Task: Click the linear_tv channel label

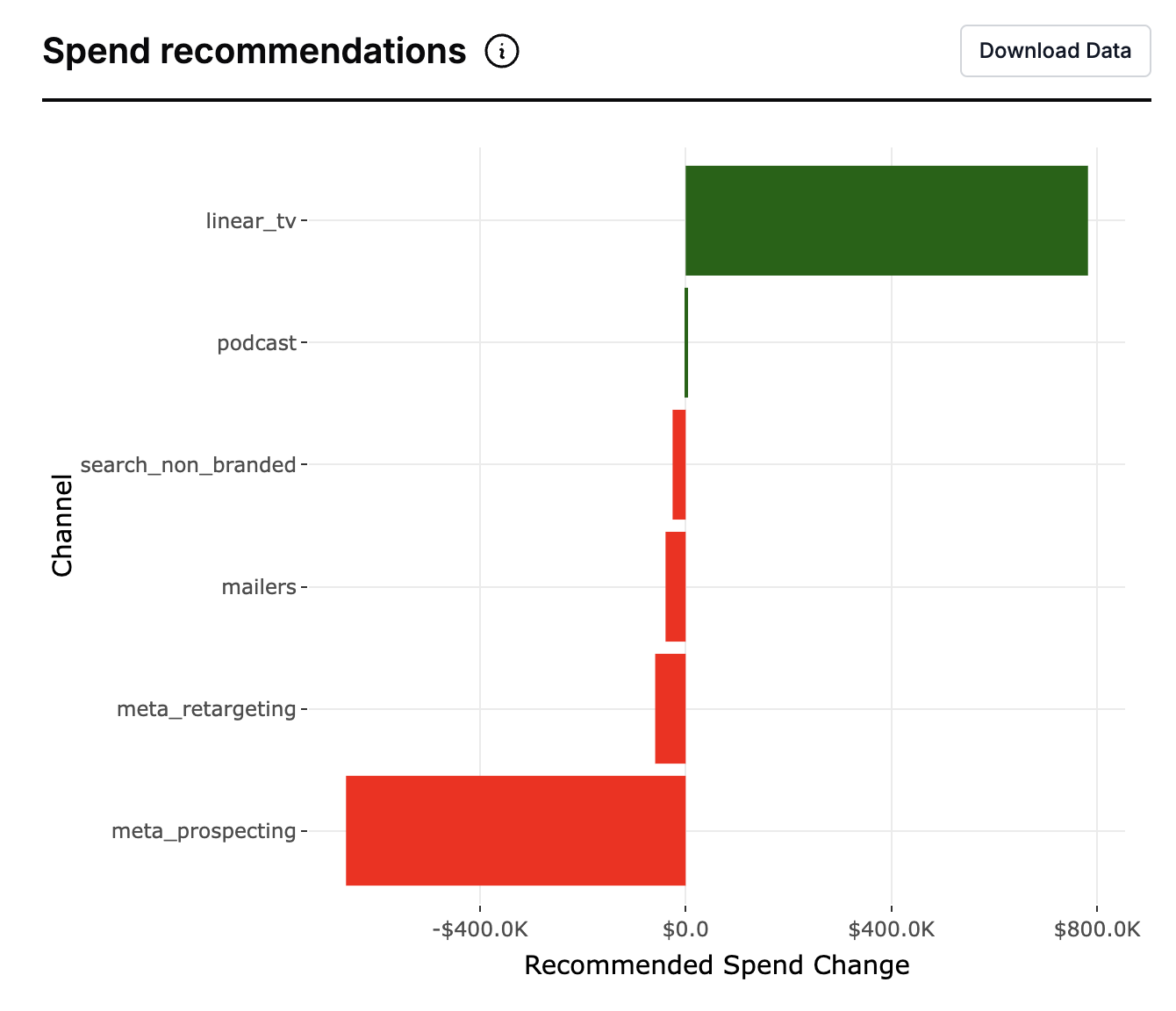Action: pyautogui.click(x=251, y=221)
